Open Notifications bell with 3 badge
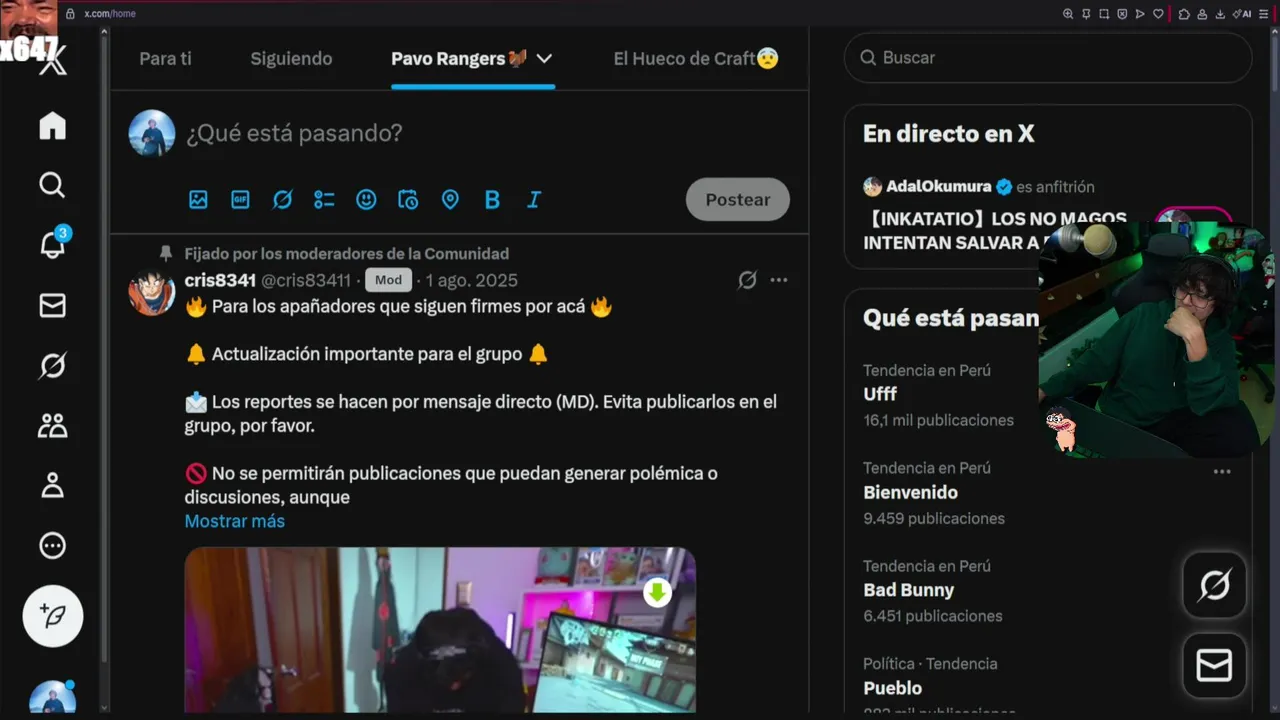Image resolution: width=1280 pixels, height=720 pixels. point(52,244)
